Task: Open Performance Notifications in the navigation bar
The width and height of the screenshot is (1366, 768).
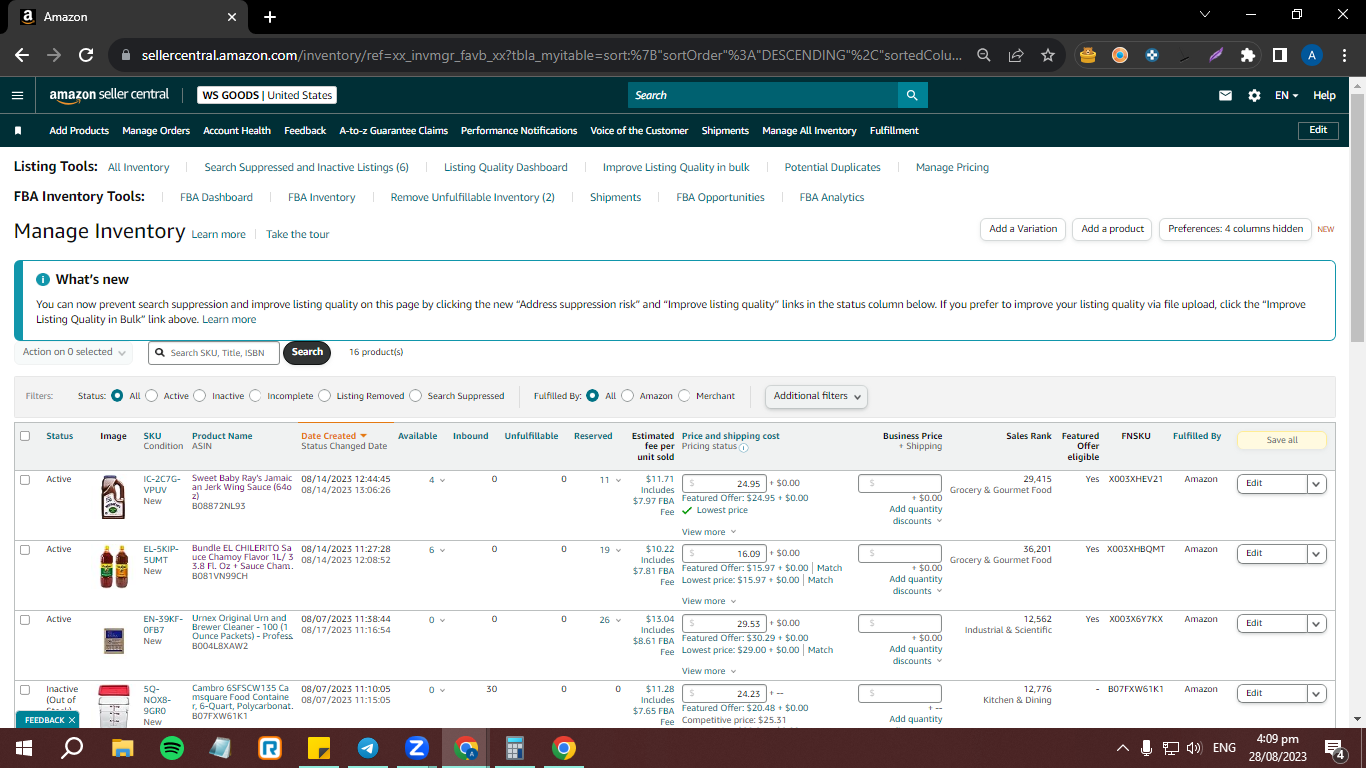Action: click(x=519, y=131)
